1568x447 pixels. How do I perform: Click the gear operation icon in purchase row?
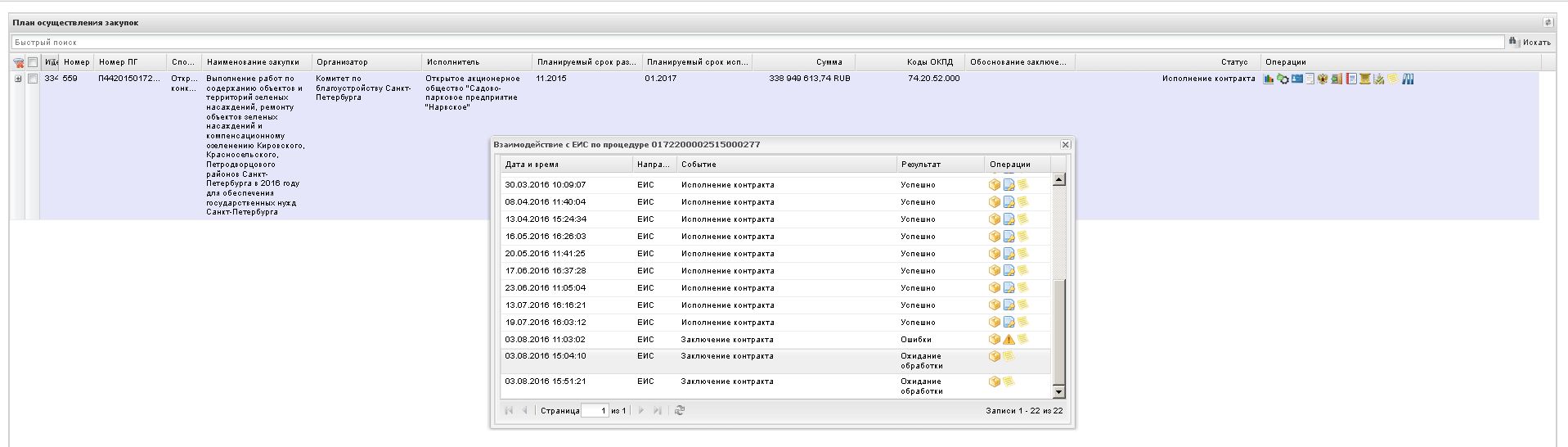1283,79
